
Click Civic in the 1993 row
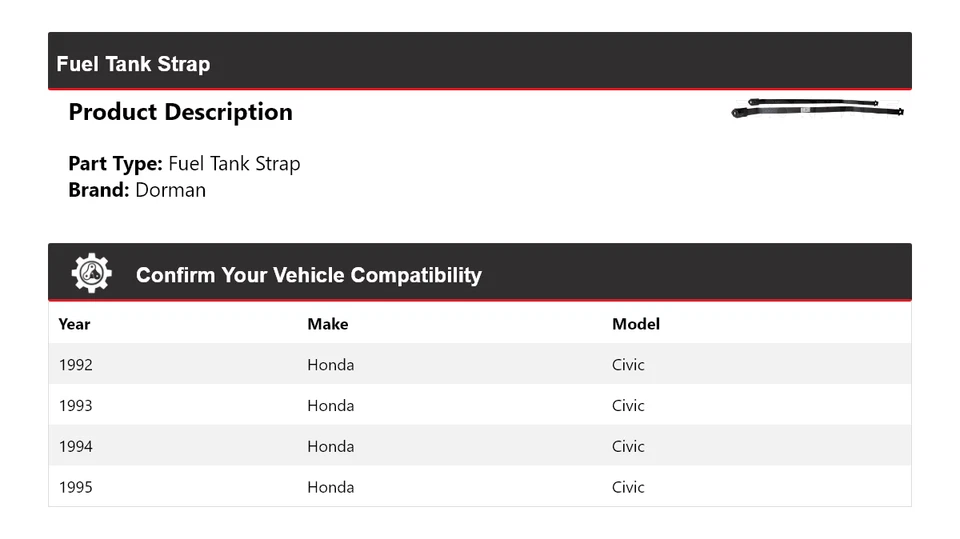click(628, 406)
